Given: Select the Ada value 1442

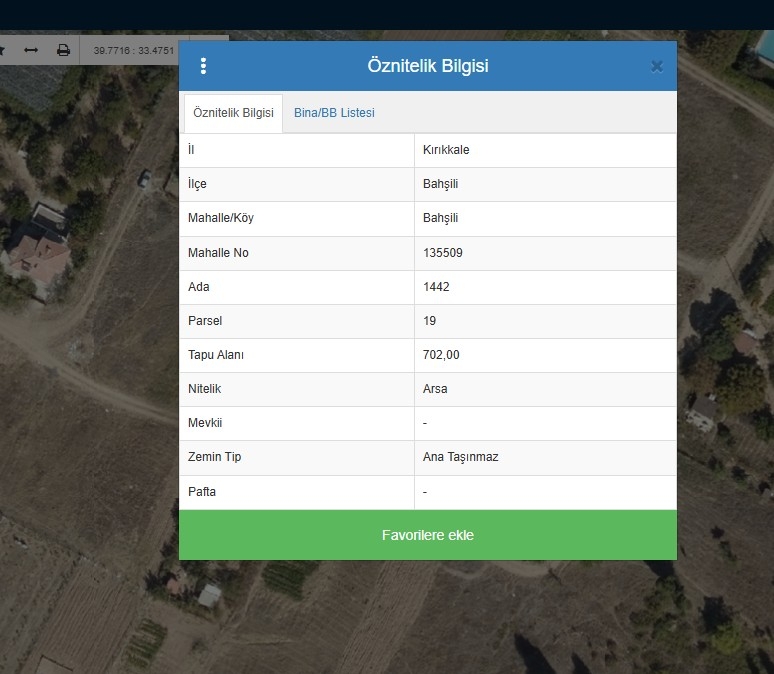Looking at the screenshot, I should [436, 287].
